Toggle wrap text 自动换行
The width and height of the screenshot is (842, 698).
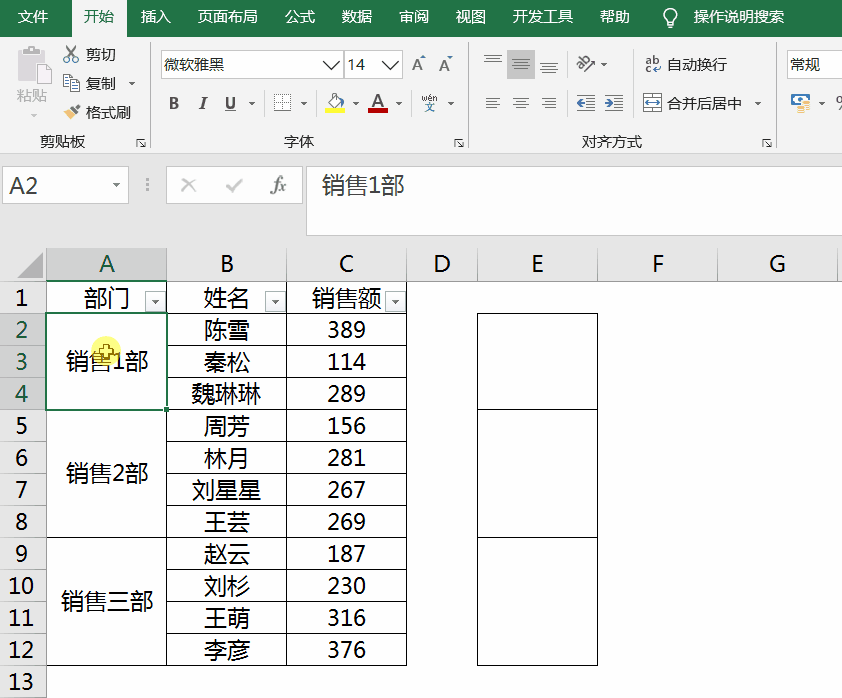click(686, 64)
